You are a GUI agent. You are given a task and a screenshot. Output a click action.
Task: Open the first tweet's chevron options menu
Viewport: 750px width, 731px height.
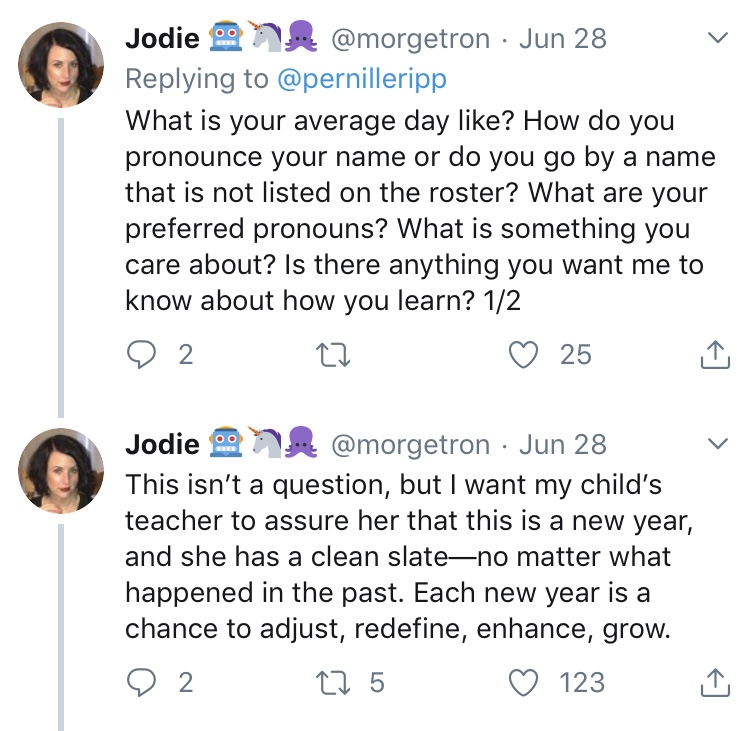717,39
